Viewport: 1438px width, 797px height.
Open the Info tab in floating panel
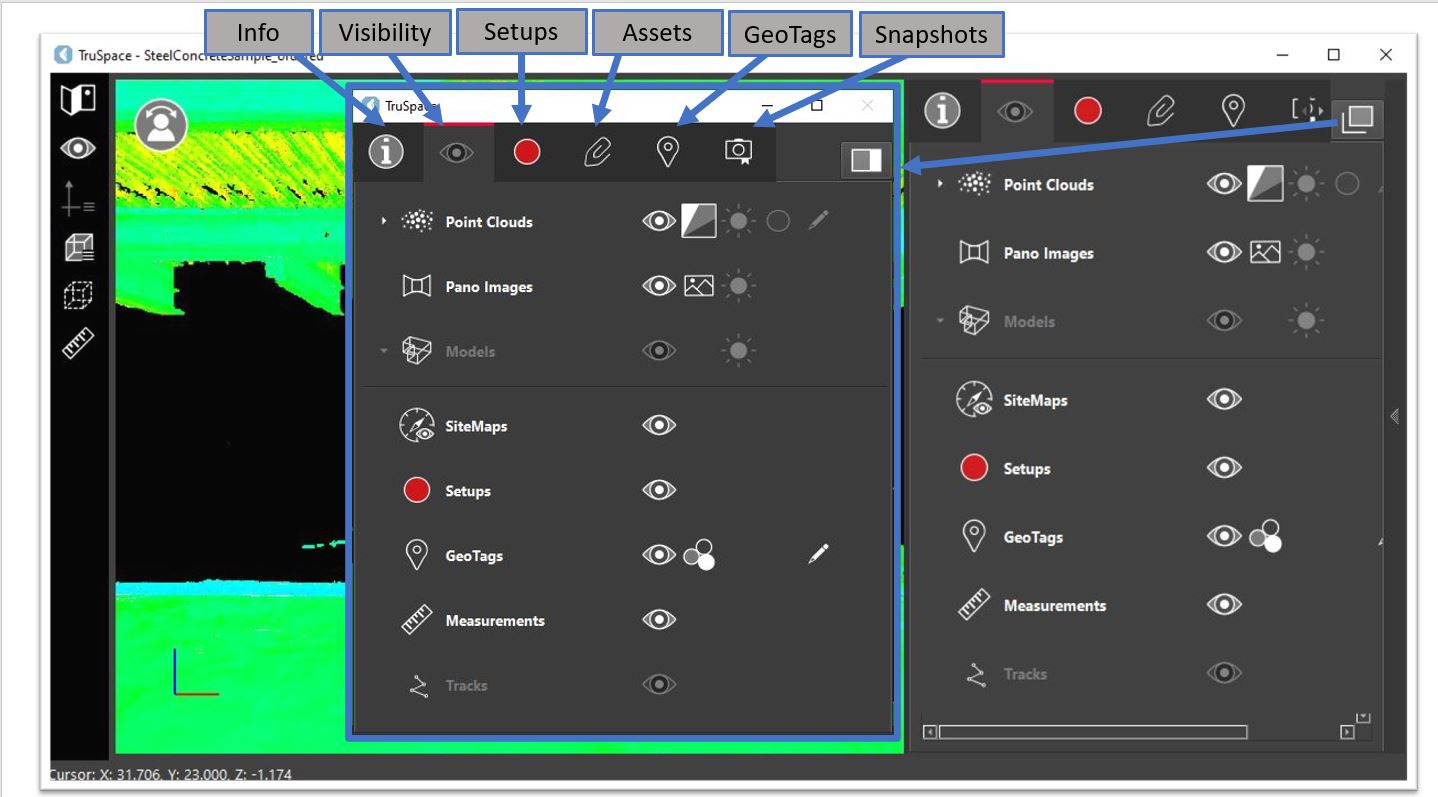386,152
